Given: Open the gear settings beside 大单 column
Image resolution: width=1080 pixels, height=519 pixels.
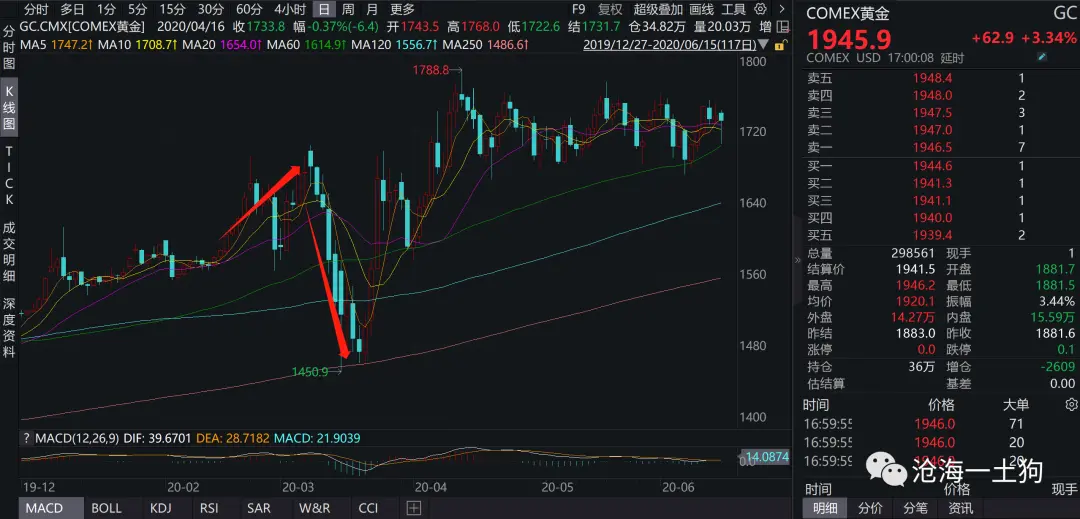Looking at the screenshot, I should coord(1071,404).
